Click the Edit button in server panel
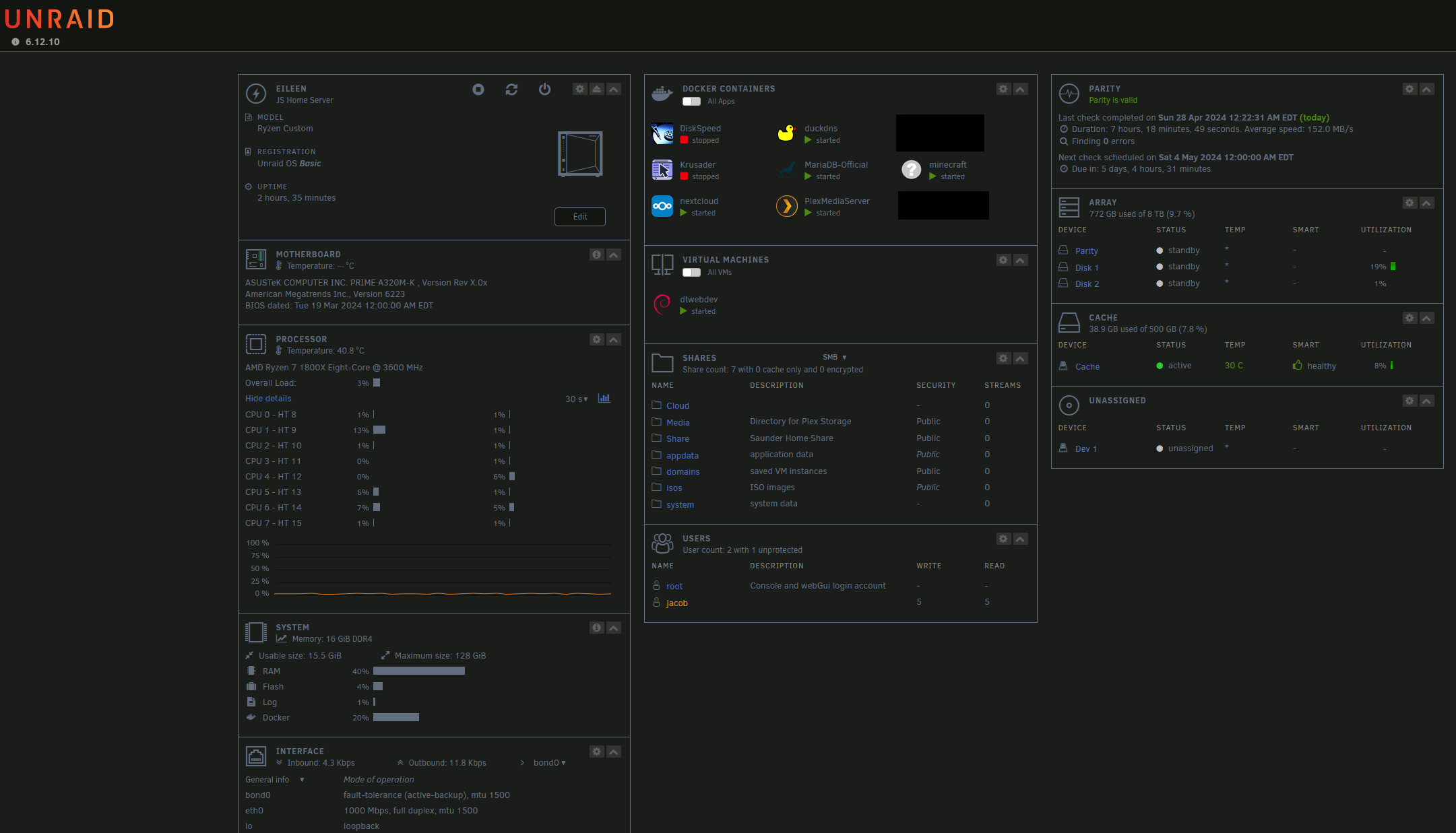Image resolution: width=1456 pixels, height=833 pixels. [x=579, y=217]
